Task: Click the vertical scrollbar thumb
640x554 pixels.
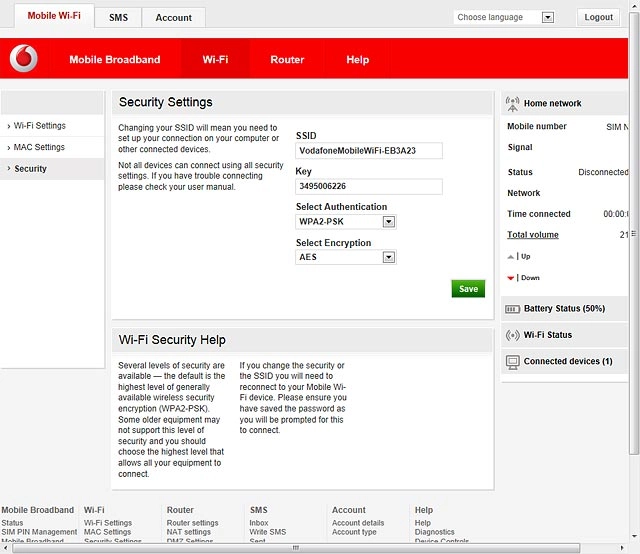Action: 634,234
